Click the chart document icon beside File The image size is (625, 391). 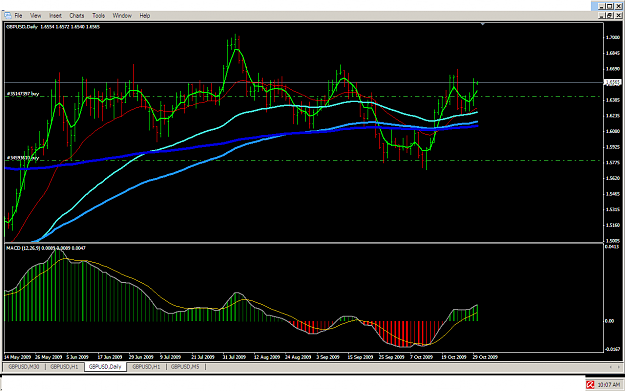(8, 16)
